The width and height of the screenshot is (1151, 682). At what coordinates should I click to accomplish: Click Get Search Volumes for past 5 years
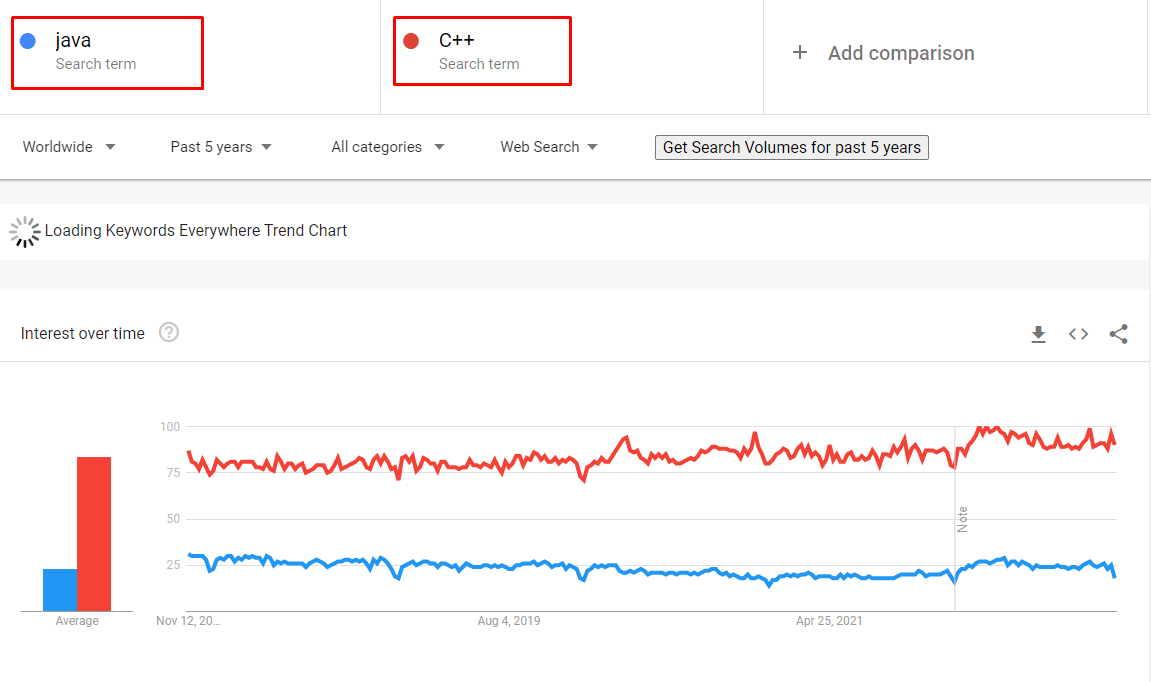click(x=791, y=148)
